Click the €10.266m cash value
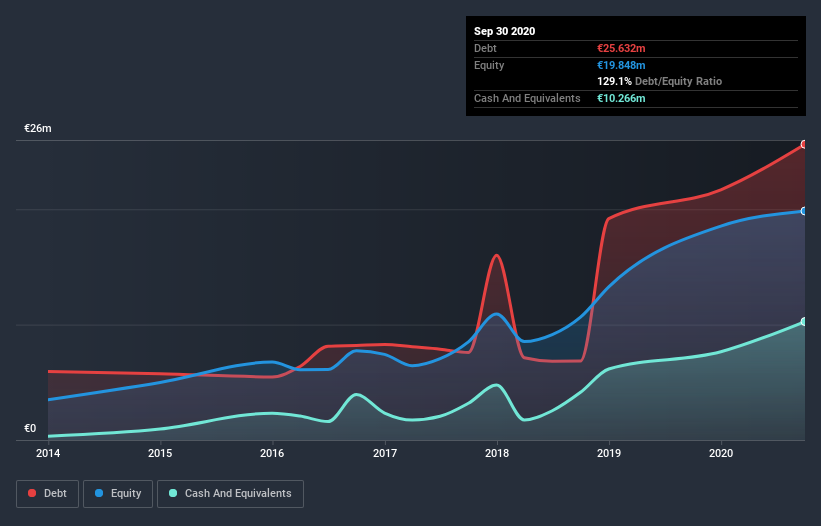 621,98
